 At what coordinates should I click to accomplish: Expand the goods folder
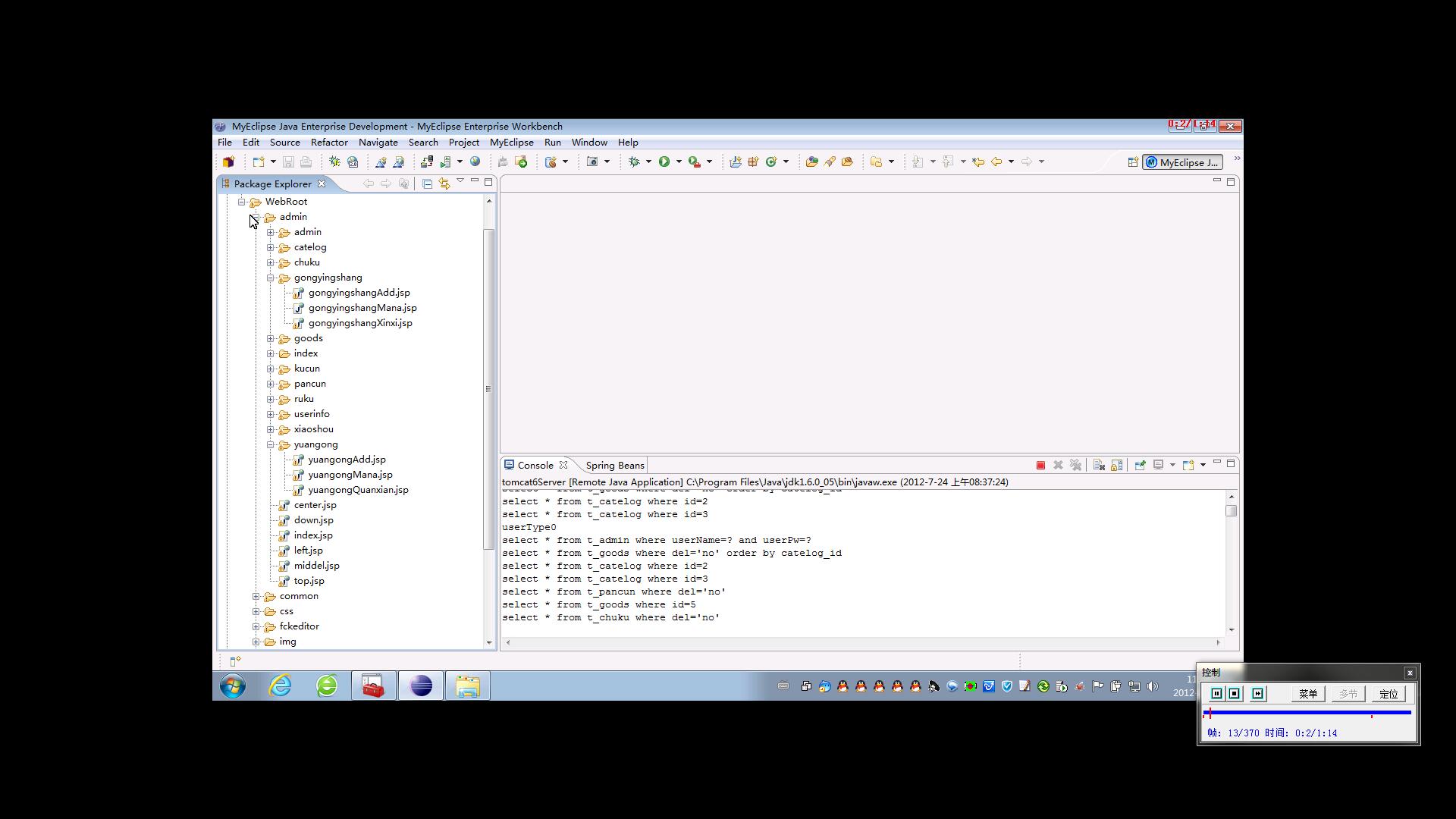[x=270, y=338]
